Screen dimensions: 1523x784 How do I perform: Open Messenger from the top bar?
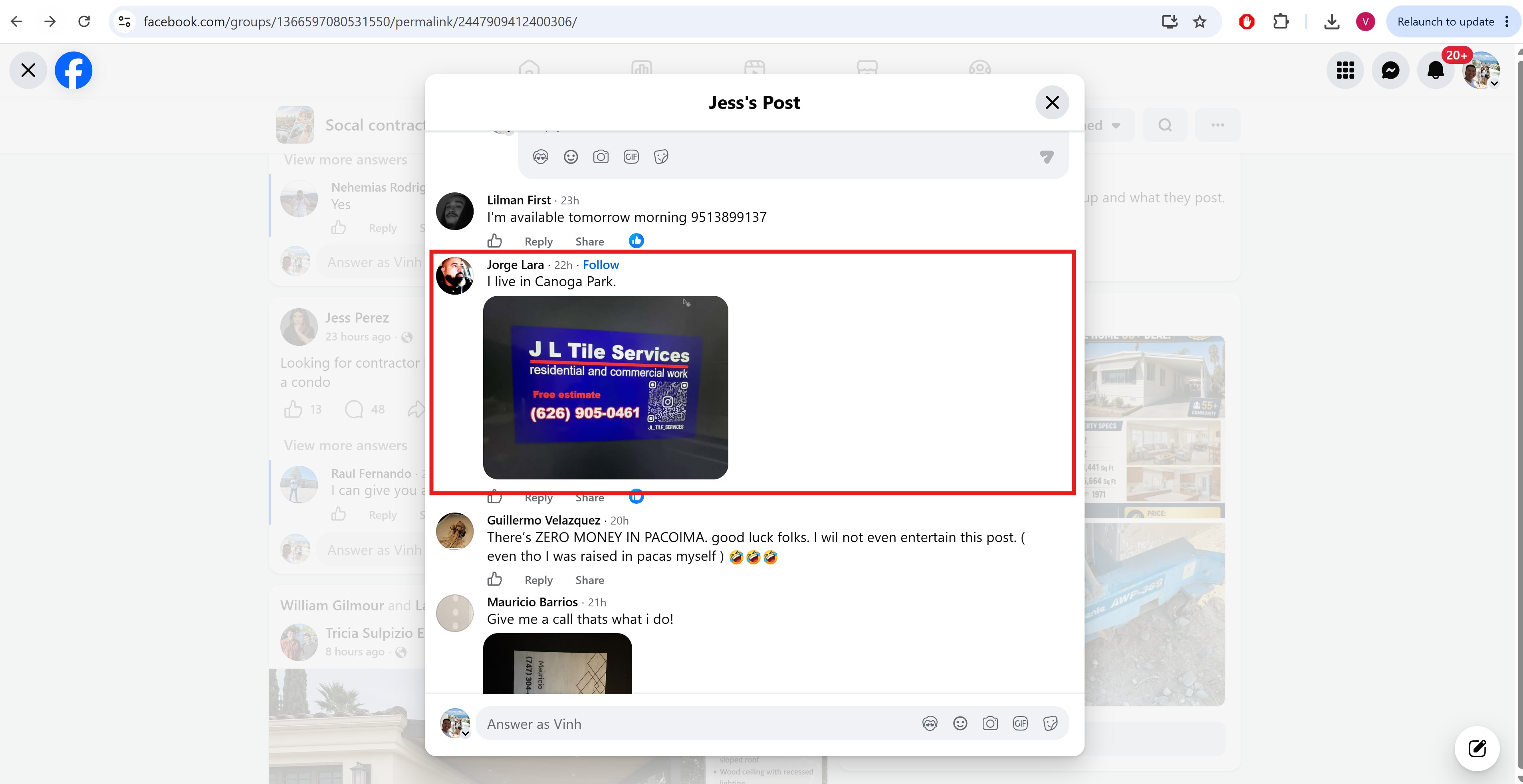[x=1390, y=70]
